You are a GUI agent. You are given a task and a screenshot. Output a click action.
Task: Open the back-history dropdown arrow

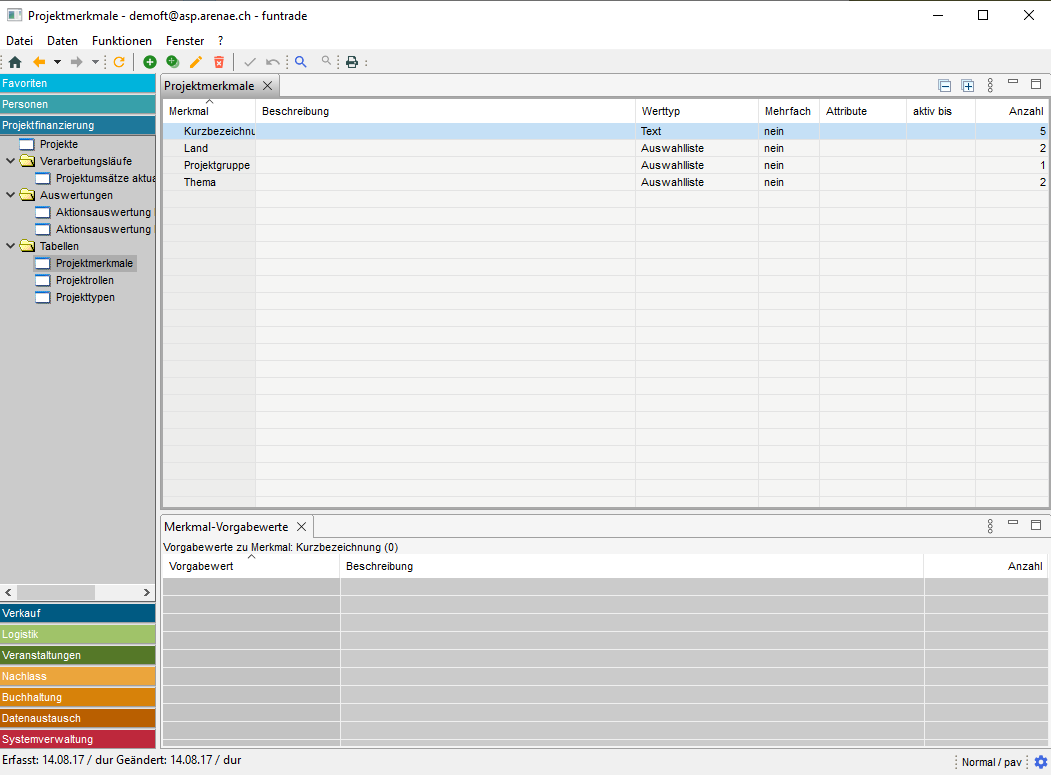click(x=57, y=62)
